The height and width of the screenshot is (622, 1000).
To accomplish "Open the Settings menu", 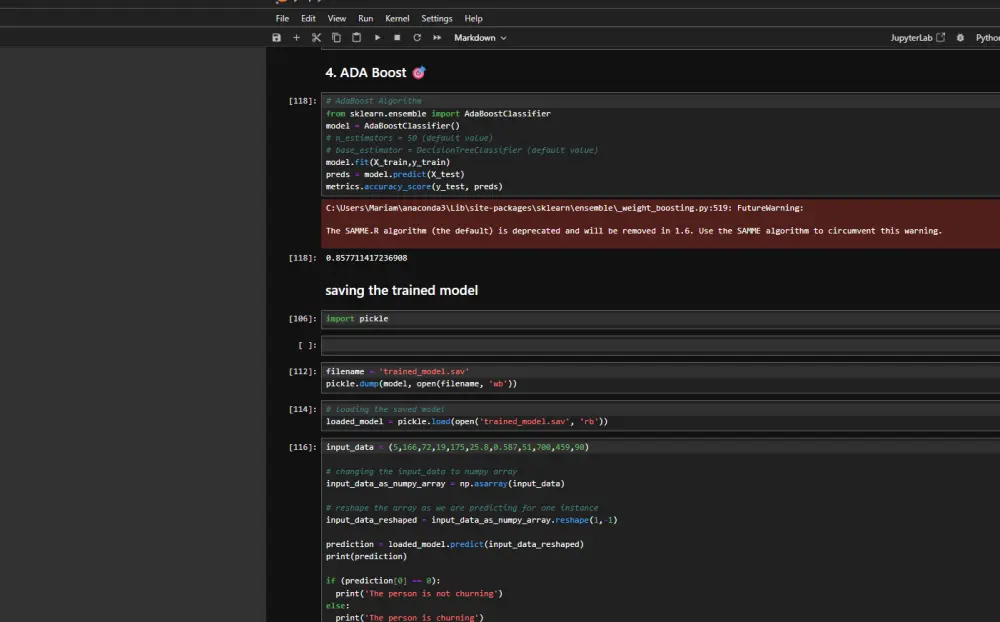I will pyautogui.click(x=437, y=19).
